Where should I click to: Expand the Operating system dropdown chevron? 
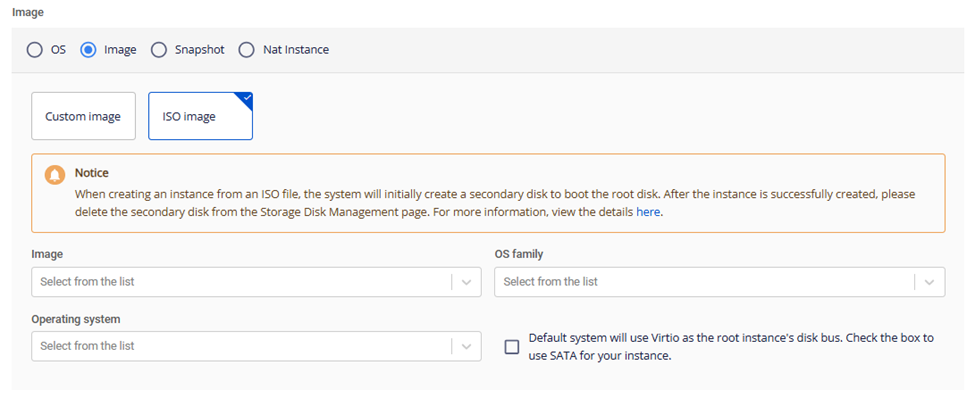[466, 346]
